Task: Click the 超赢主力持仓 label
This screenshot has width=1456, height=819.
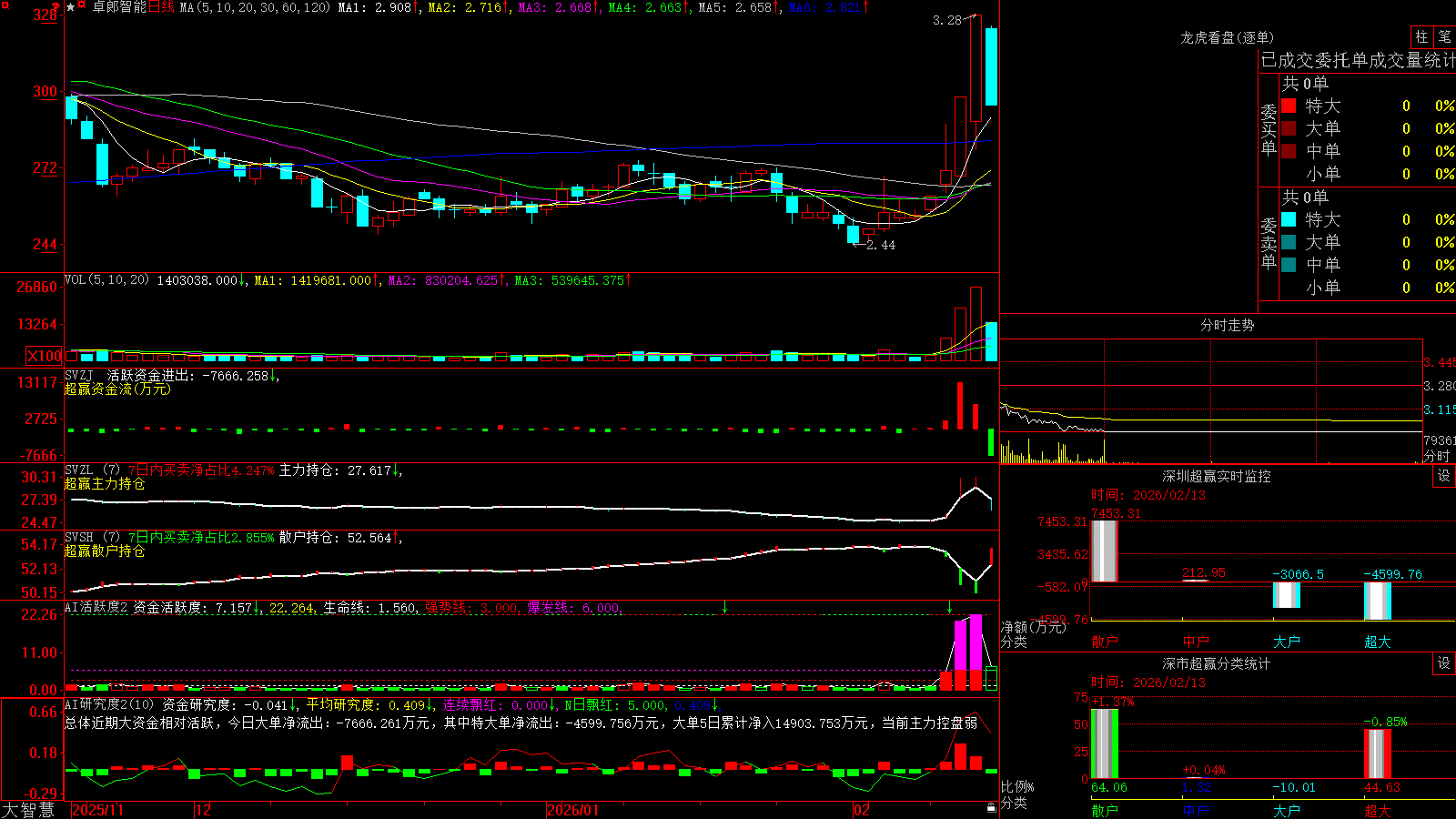Action: (105, 483)
